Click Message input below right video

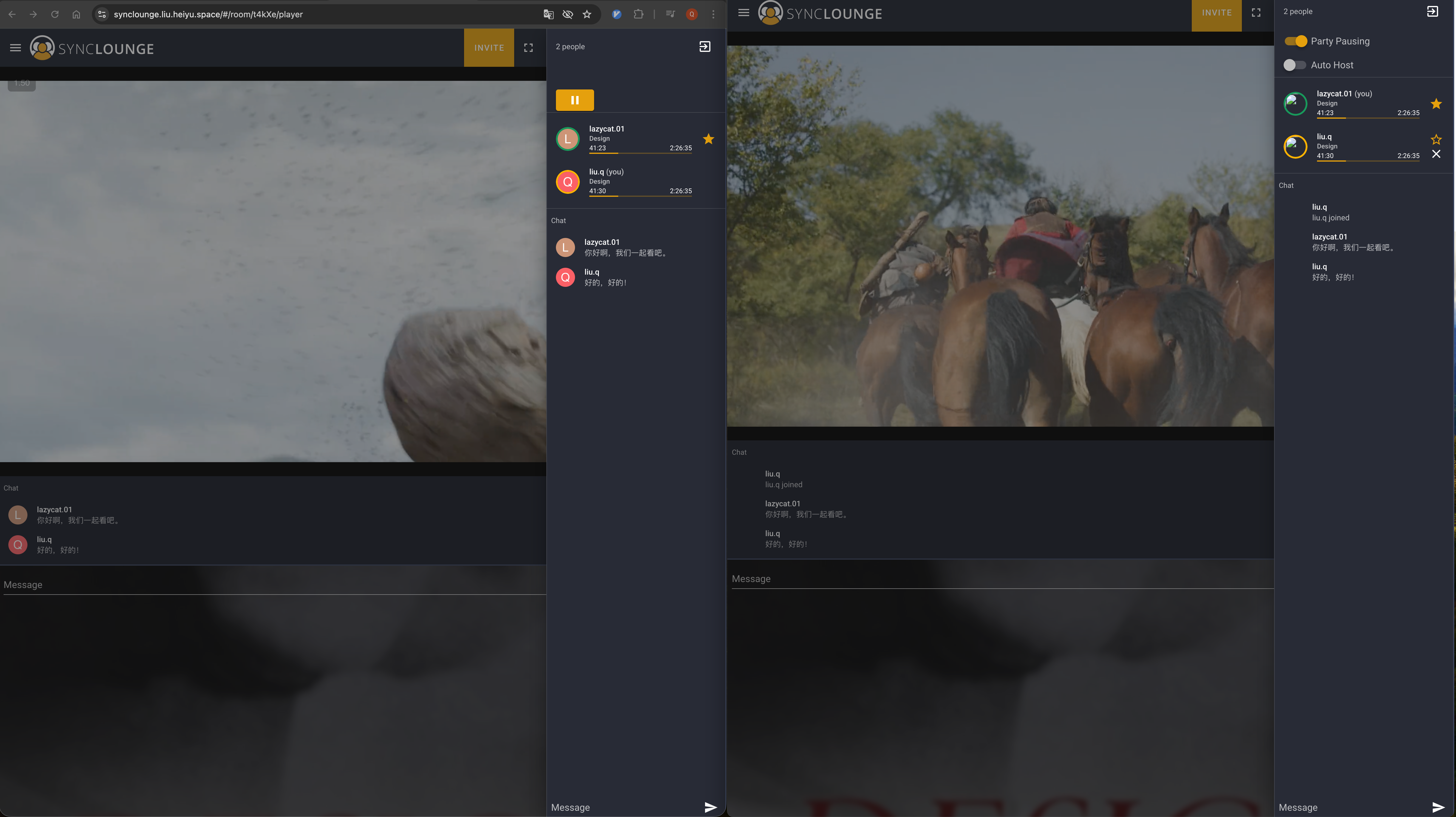[1002, 579]
